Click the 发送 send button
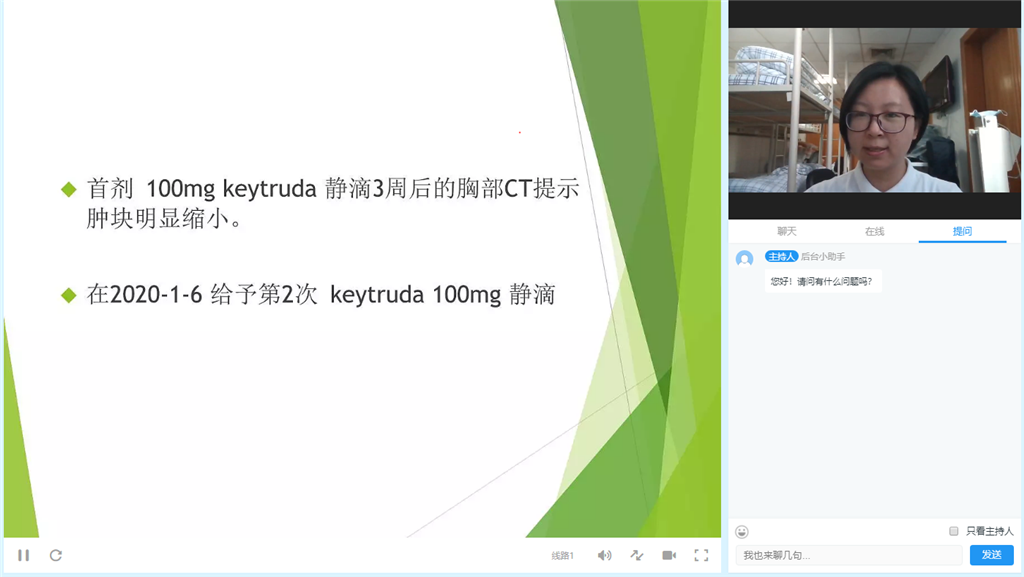 (991, 555)
